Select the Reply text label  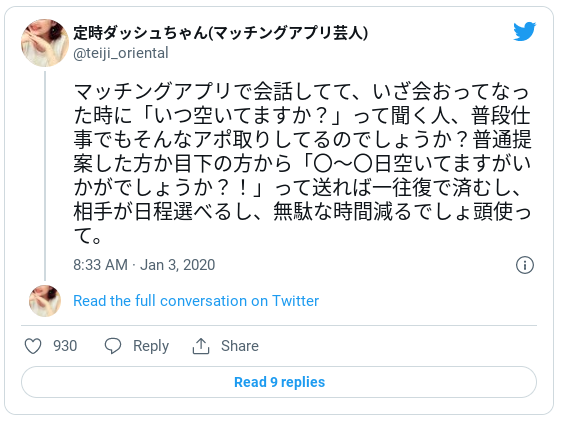[151, 346]
